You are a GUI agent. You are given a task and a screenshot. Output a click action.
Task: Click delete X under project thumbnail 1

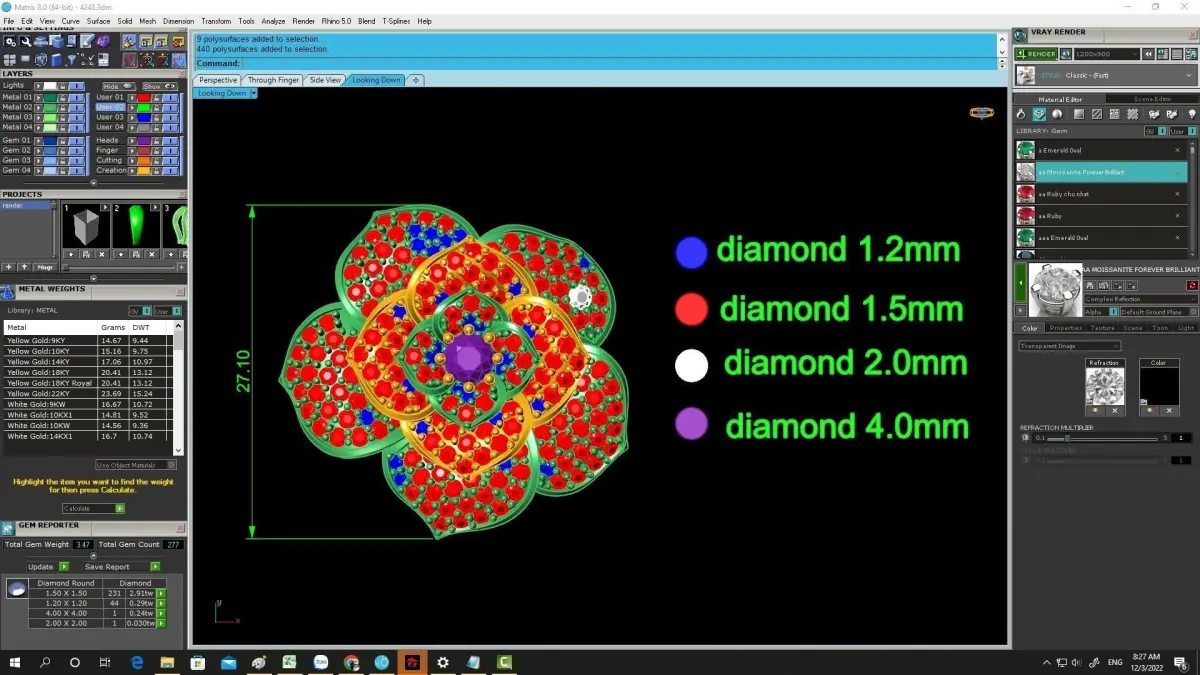click(102, 254)
